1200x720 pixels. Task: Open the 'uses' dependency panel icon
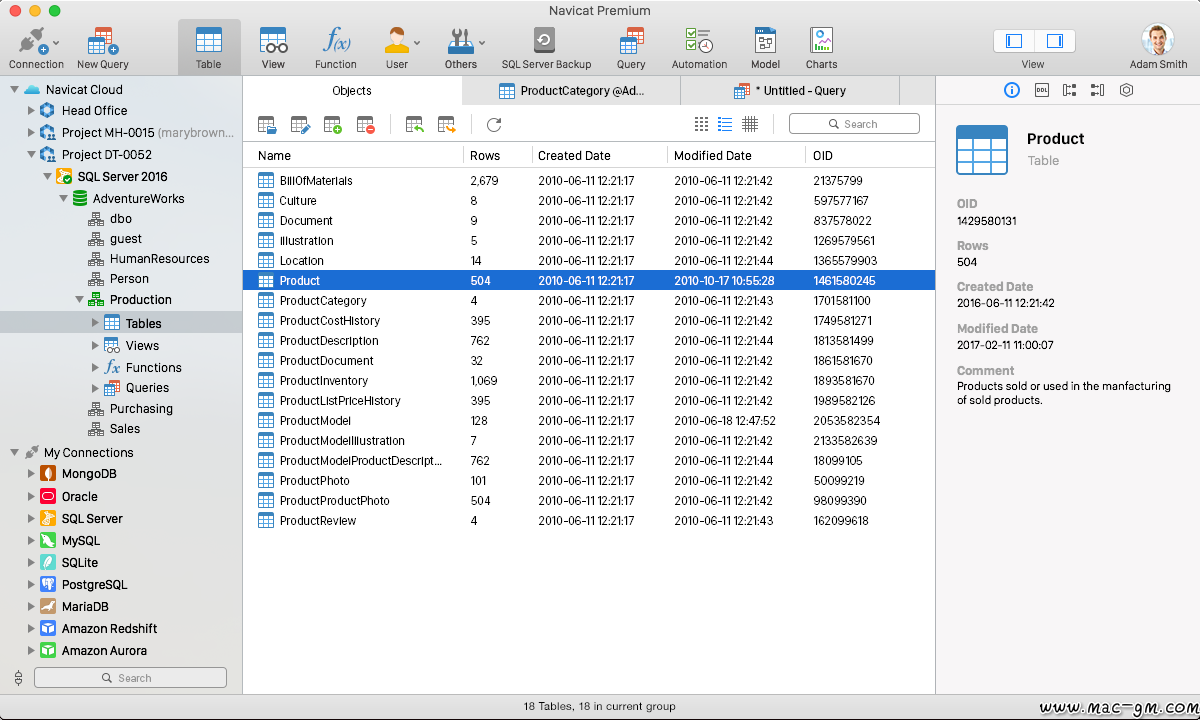(x=1069, y=90)
